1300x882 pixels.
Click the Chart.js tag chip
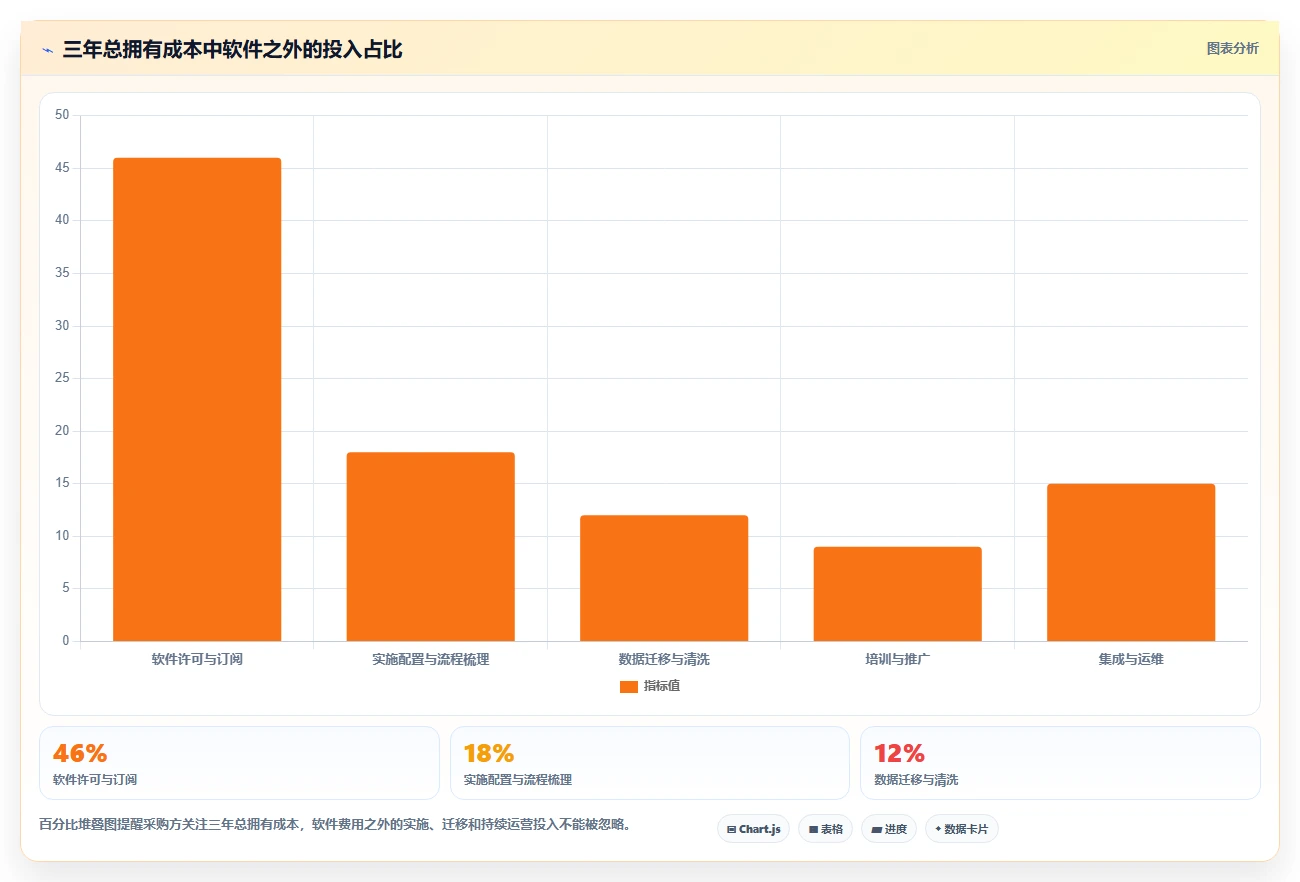point(753,829)
